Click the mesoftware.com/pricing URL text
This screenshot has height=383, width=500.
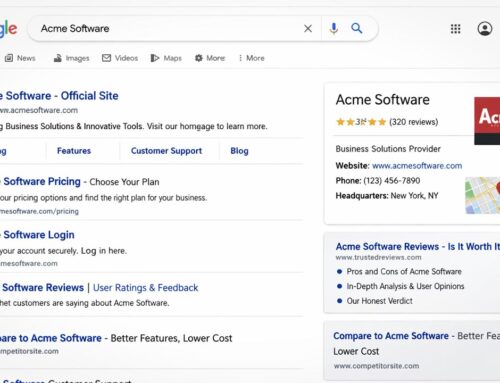39,211
